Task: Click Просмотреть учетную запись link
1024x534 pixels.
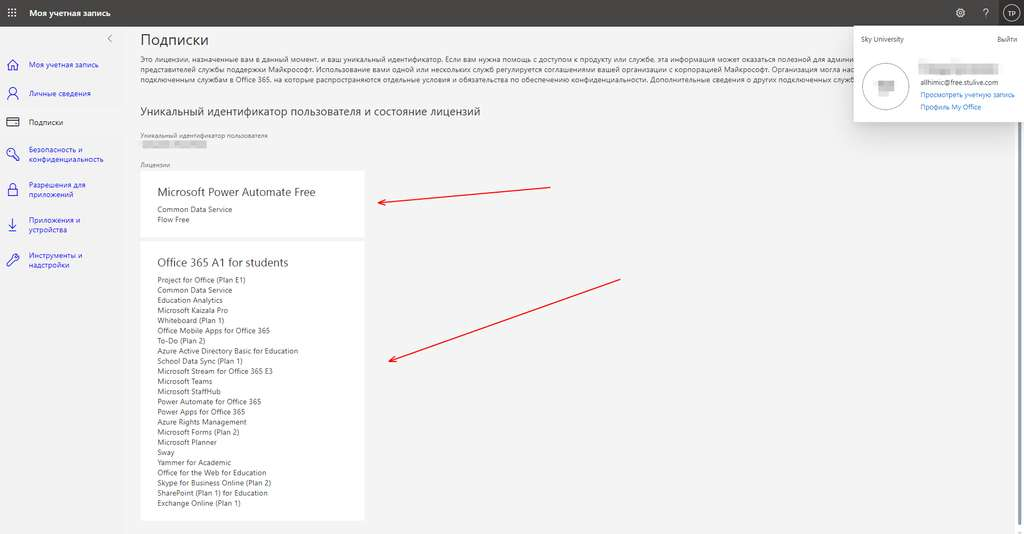Action: point(967,95)
